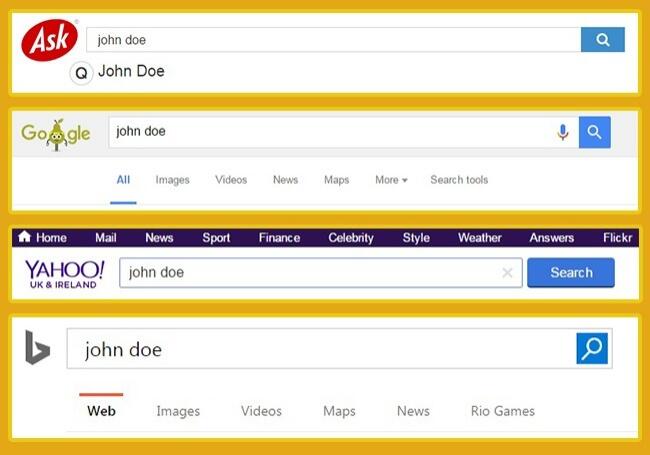Open Yahoo Celebrity link
Image resolution: width=650 pixels, height=455 pixels.
pyautogui.click(x=351, y=237)
